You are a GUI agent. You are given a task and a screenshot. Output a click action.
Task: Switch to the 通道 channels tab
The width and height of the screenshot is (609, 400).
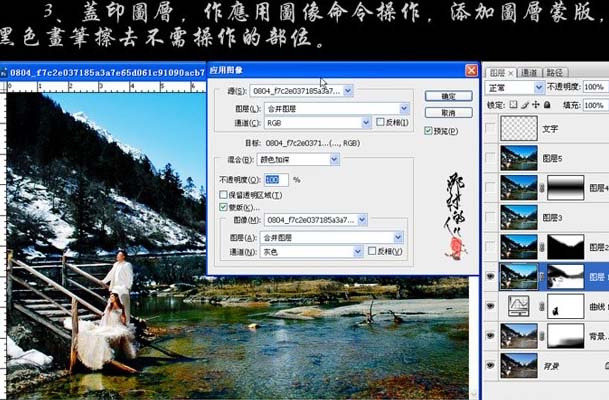529,72
